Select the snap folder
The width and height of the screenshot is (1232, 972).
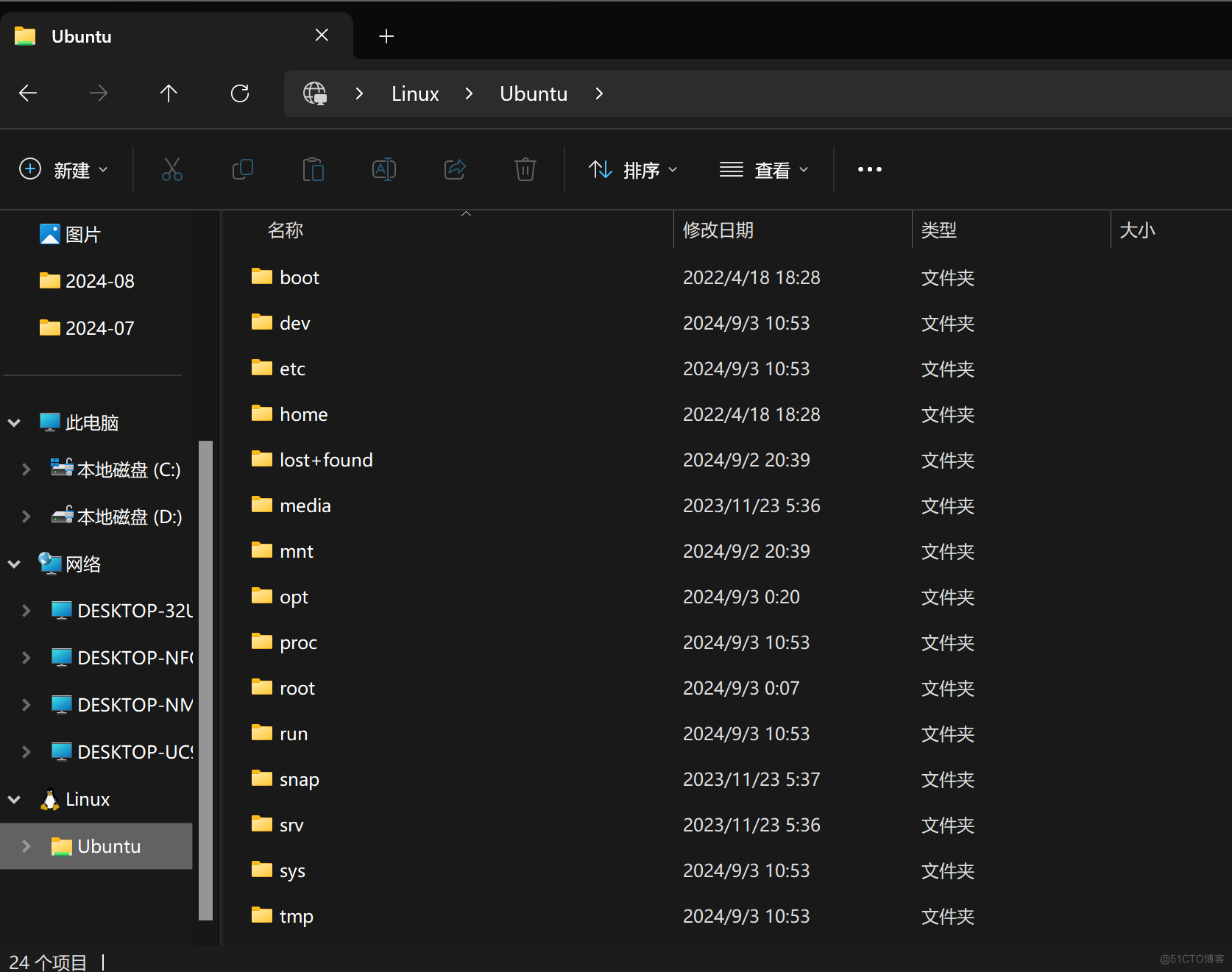(x=285, y=779)
